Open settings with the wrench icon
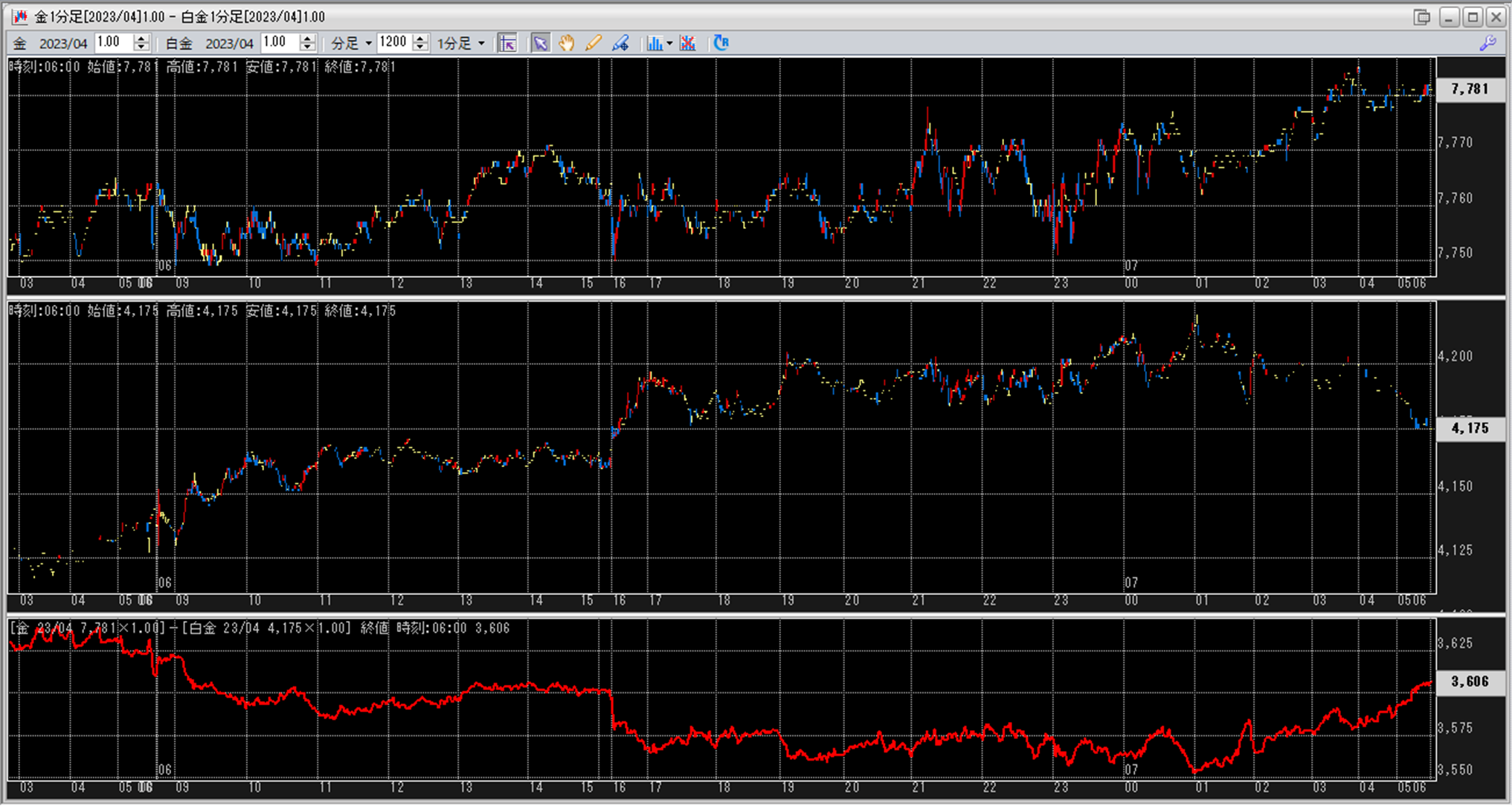The width and height of the screenshot is (1512, 806). (1487, 43)
